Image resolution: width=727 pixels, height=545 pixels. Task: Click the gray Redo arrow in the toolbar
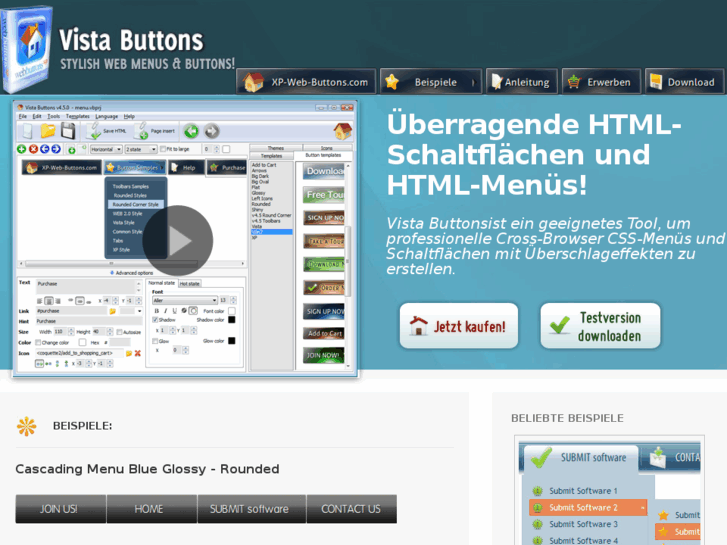tap(211, 131)
